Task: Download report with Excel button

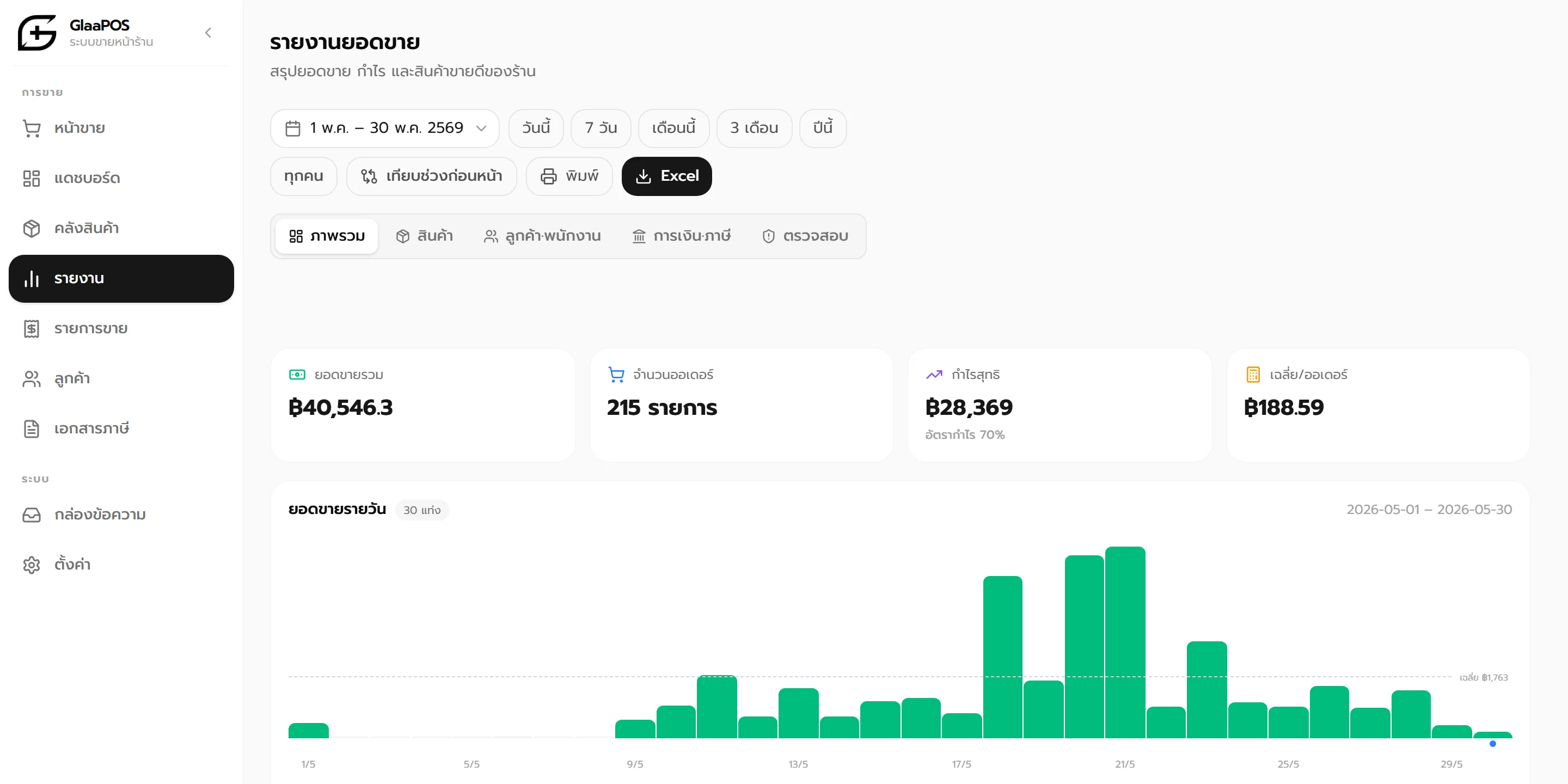Action: coord(666,176)
